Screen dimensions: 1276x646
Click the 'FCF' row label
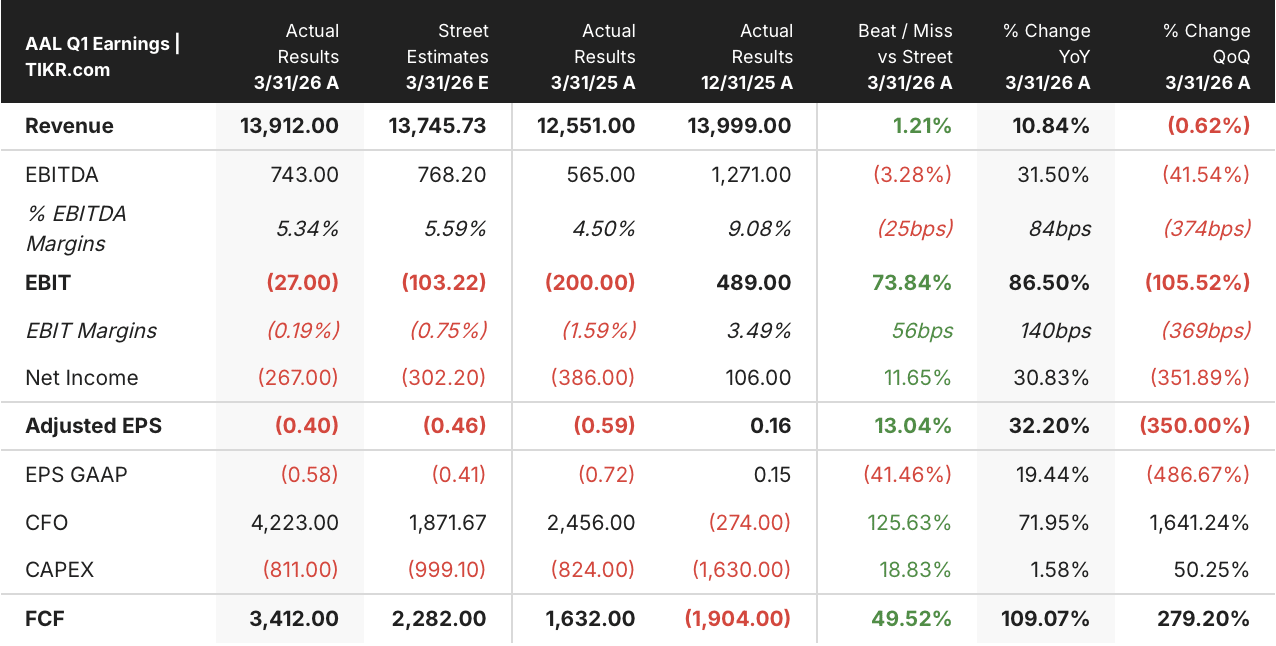pos(45,619)
